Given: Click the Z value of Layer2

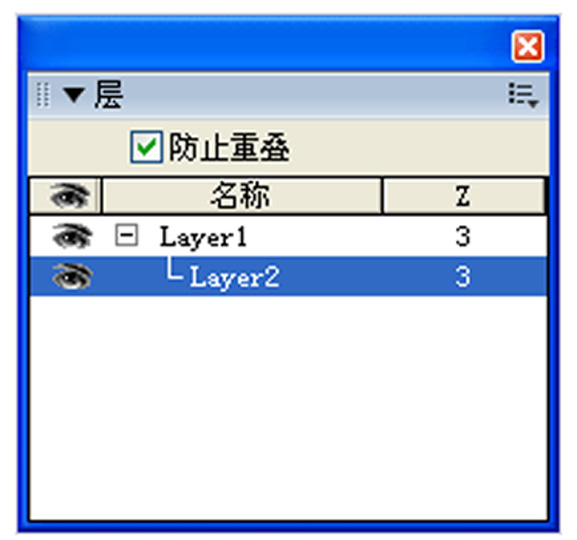Looking at the screenshot, I should coord(463,276).
